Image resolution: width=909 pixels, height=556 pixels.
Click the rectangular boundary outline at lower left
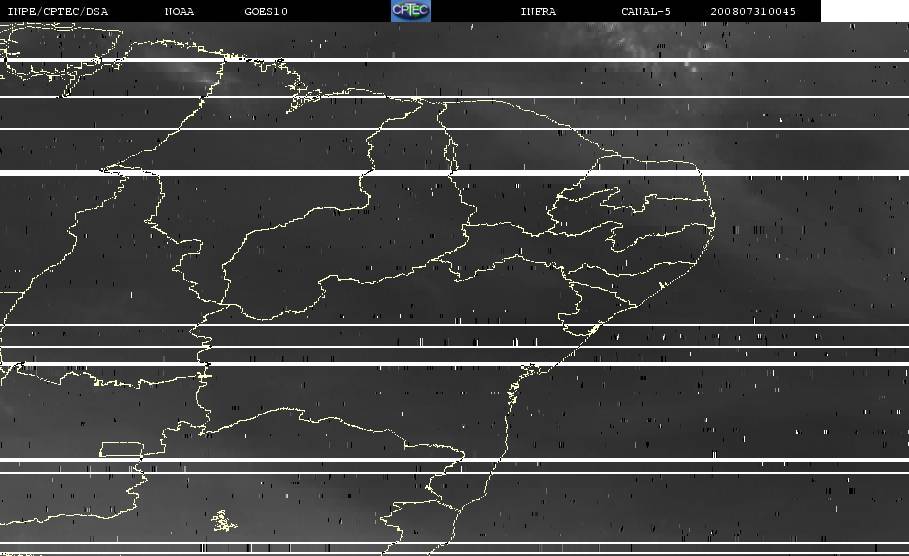pyautogui.click(x=120, y=449)
